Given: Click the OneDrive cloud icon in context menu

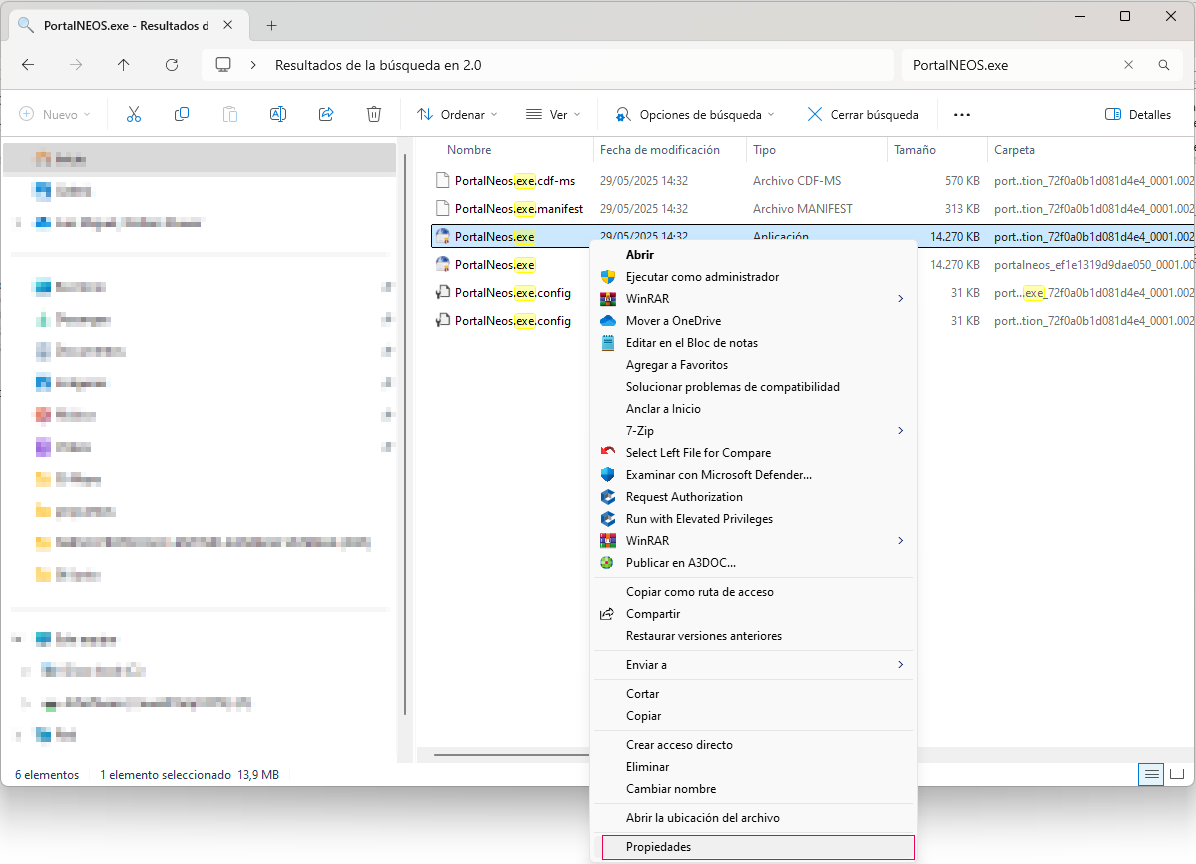Looking at the screenshot, I should 608,321.
